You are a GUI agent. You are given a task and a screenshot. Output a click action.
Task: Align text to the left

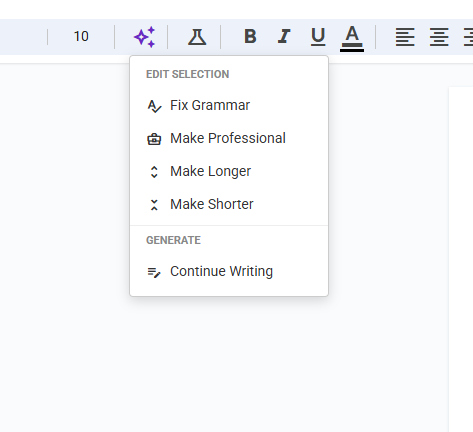pos(405,37)
